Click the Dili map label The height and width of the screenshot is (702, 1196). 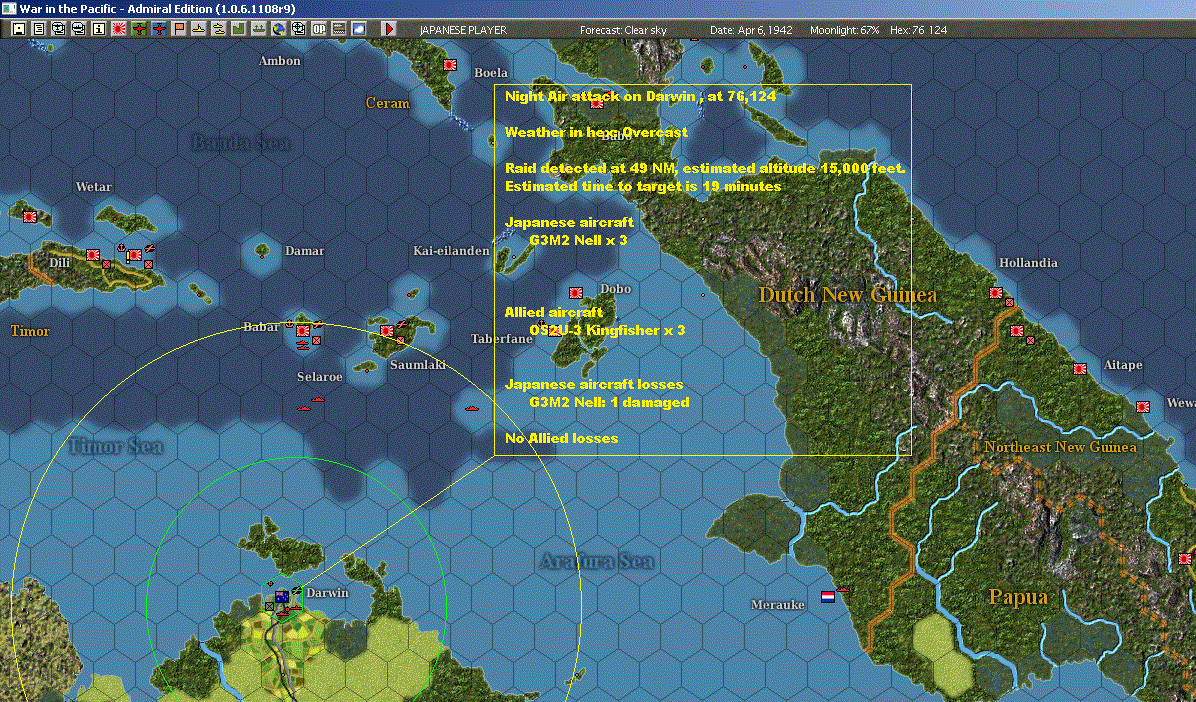coord(59,263)
